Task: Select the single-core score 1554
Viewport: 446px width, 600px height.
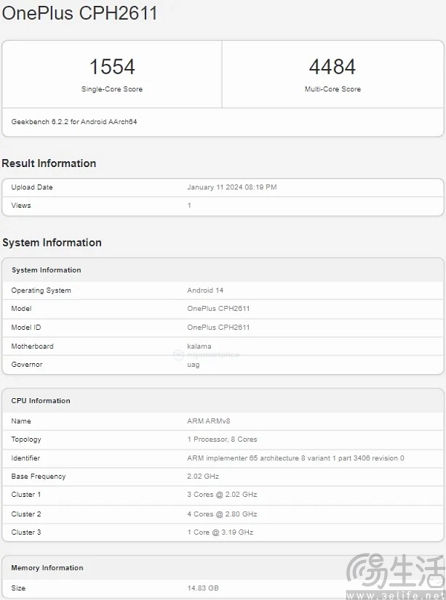Action: pos(112,67)
